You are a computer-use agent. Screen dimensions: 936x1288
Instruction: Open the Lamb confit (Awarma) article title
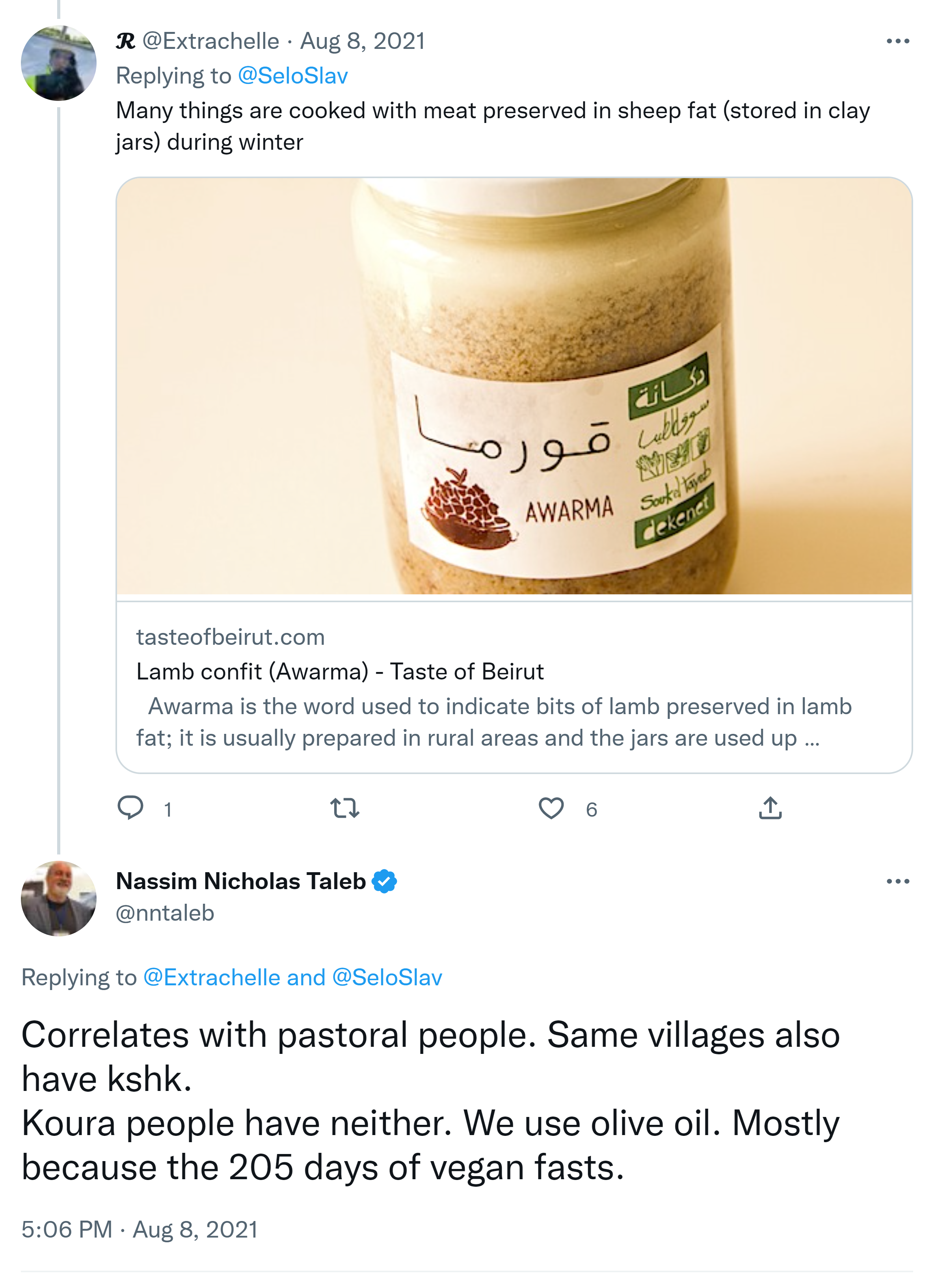coord(340,672)
